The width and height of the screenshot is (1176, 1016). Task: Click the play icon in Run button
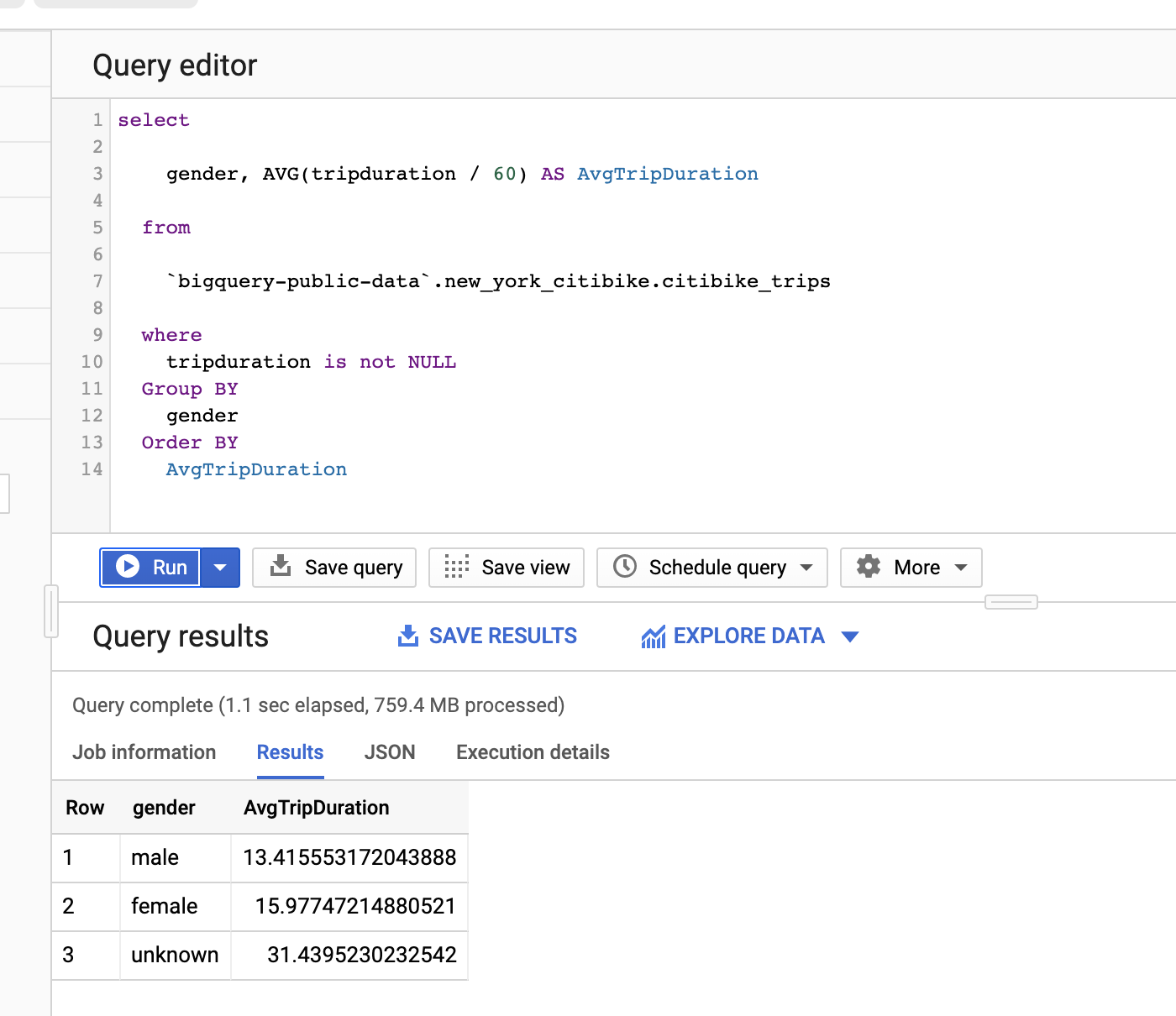[x=128, y=567]
